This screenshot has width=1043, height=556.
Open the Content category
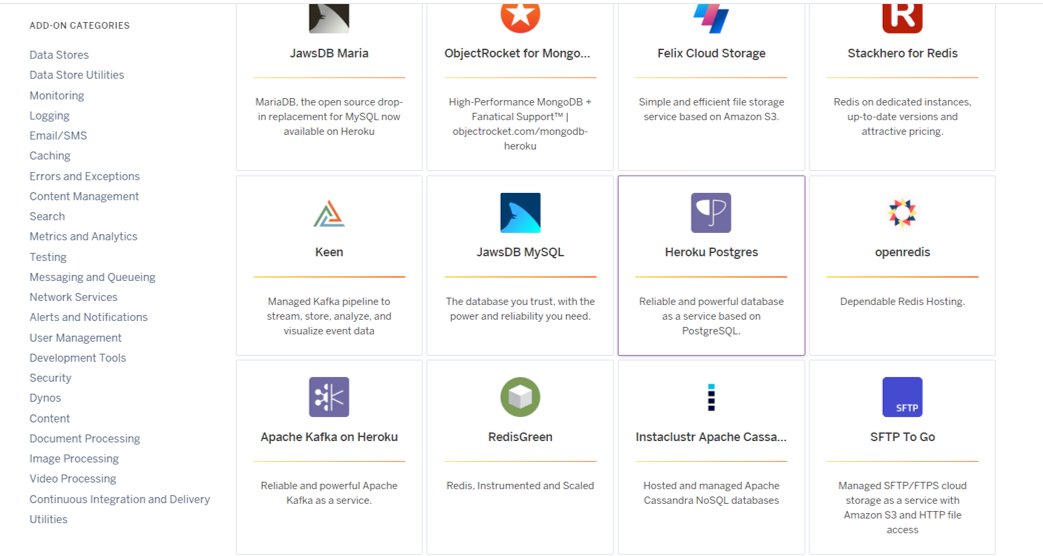pyautogui.click(x=49, y=418)
